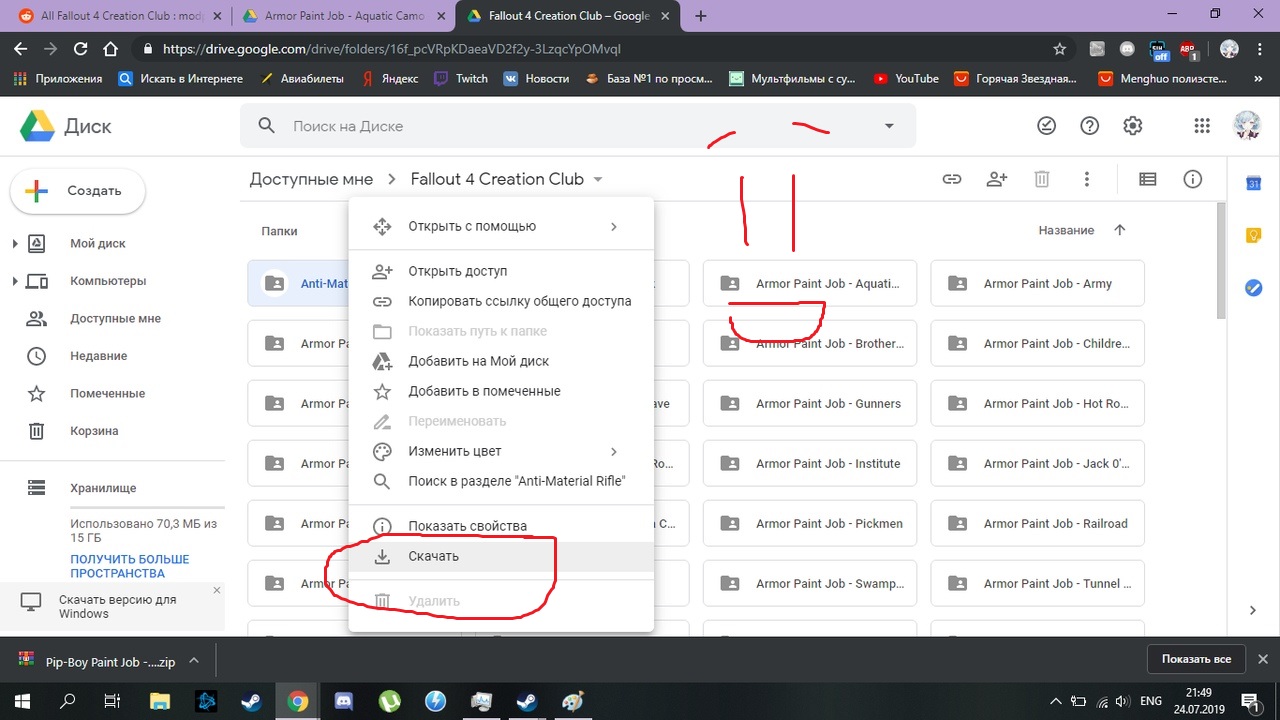
Task: Dismiss the Скачать версию для Windows notice
Action: click(x=217, y=591)
